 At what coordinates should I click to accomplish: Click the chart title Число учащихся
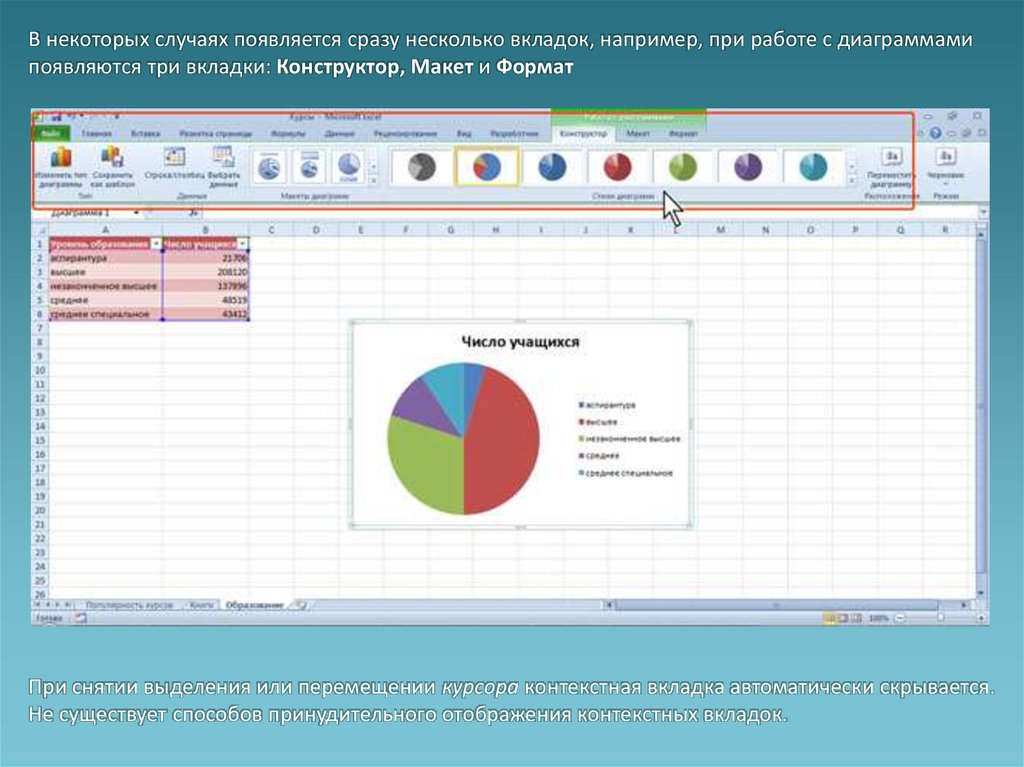(520, 342)
